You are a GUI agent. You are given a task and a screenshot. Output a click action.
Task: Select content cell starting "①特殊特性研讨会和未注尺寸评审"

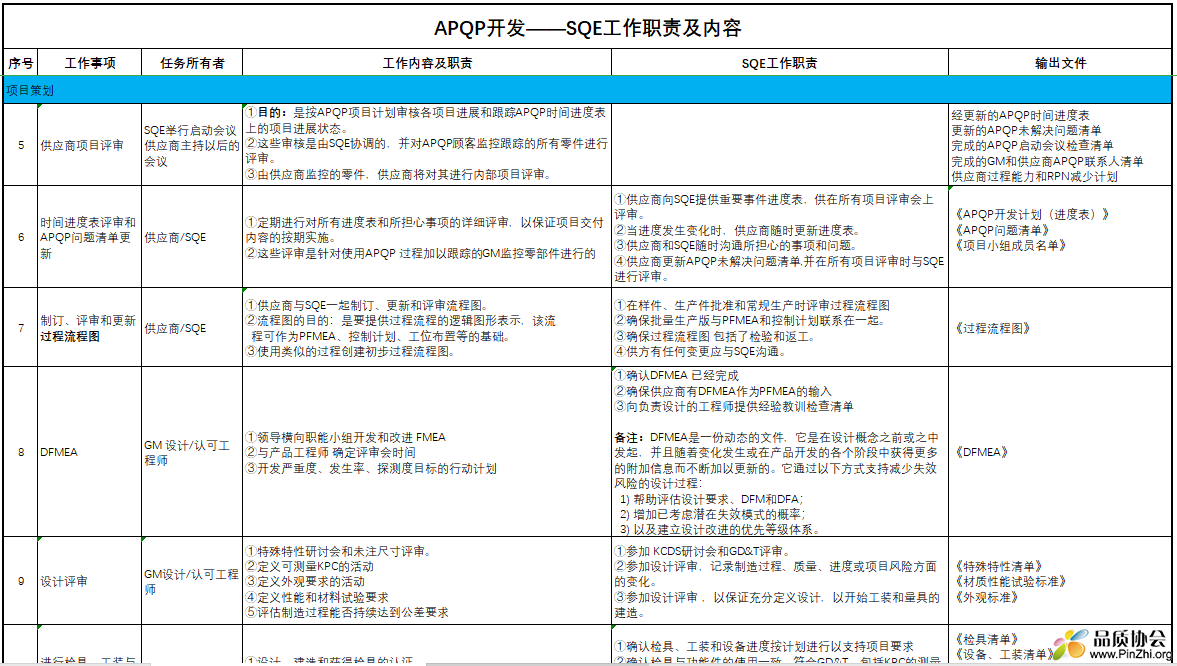tap(427, 580)
